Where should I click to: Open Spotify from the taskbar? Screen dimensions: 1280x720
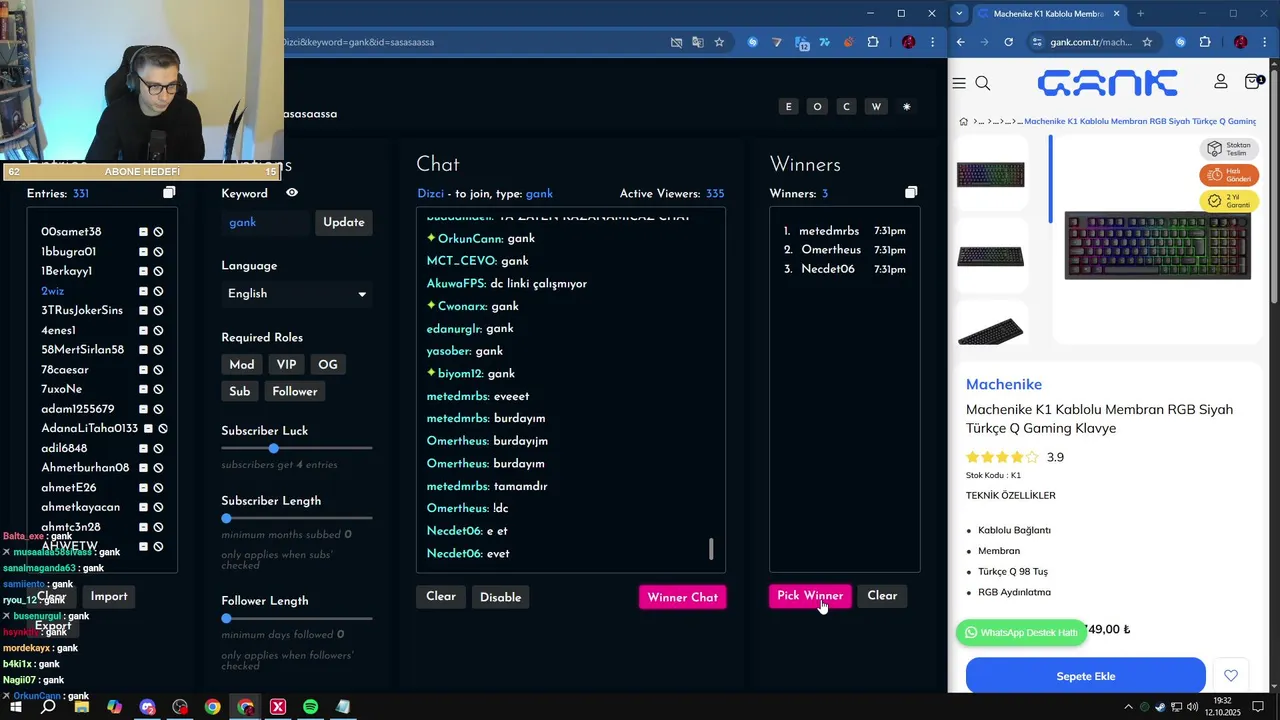[x=310, y=707]
